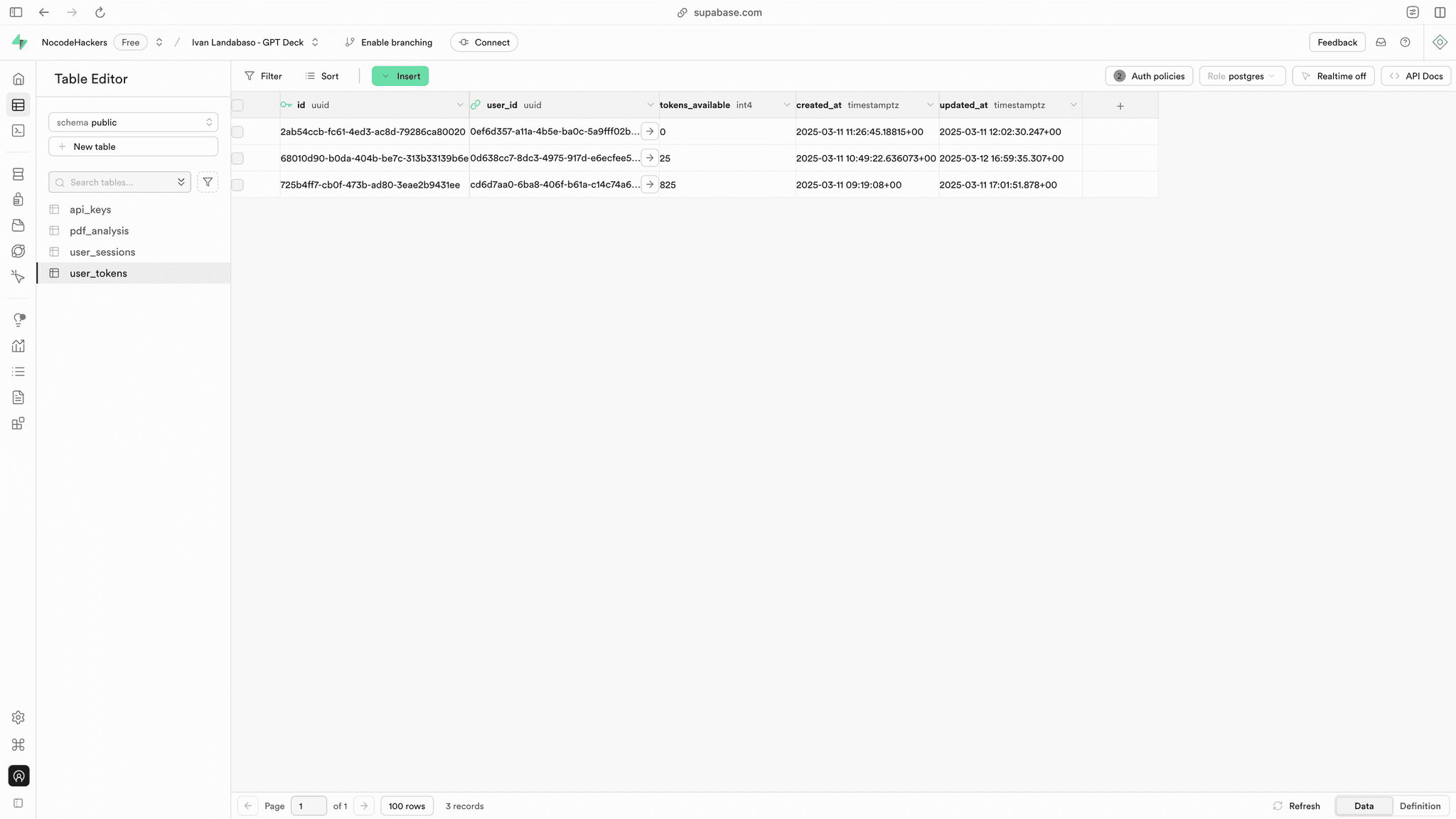Open the Advisors lightbulb icon
This screenshot has height=819, width=1456.
[x=18, y=319]
